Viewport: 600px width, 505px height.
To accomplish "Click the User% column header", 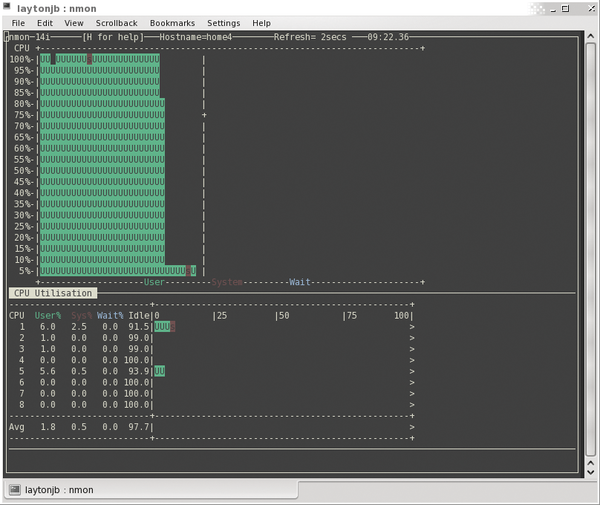I will tap(48, 316).
